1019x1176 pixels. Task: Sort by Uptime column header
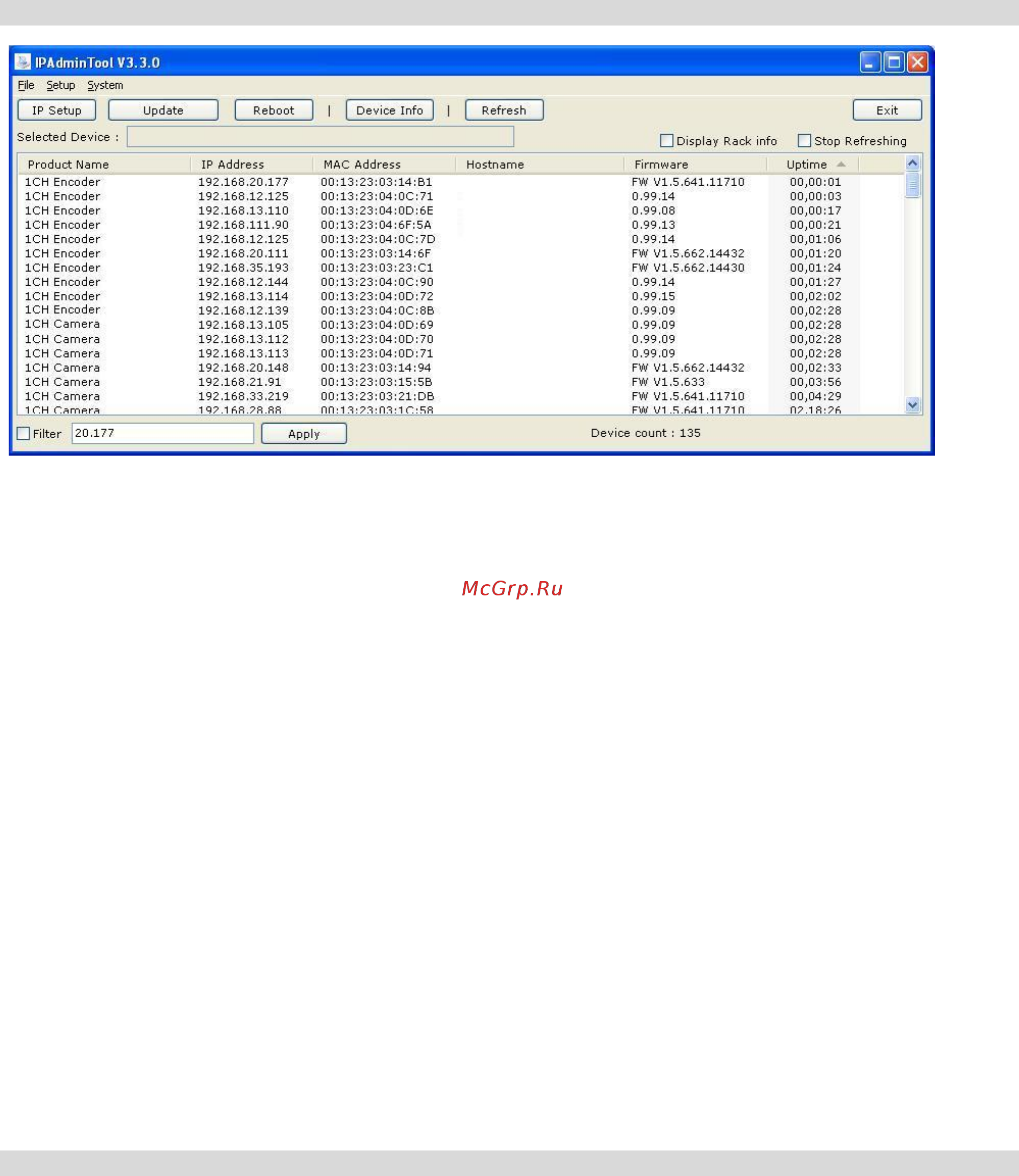(813, 164)
